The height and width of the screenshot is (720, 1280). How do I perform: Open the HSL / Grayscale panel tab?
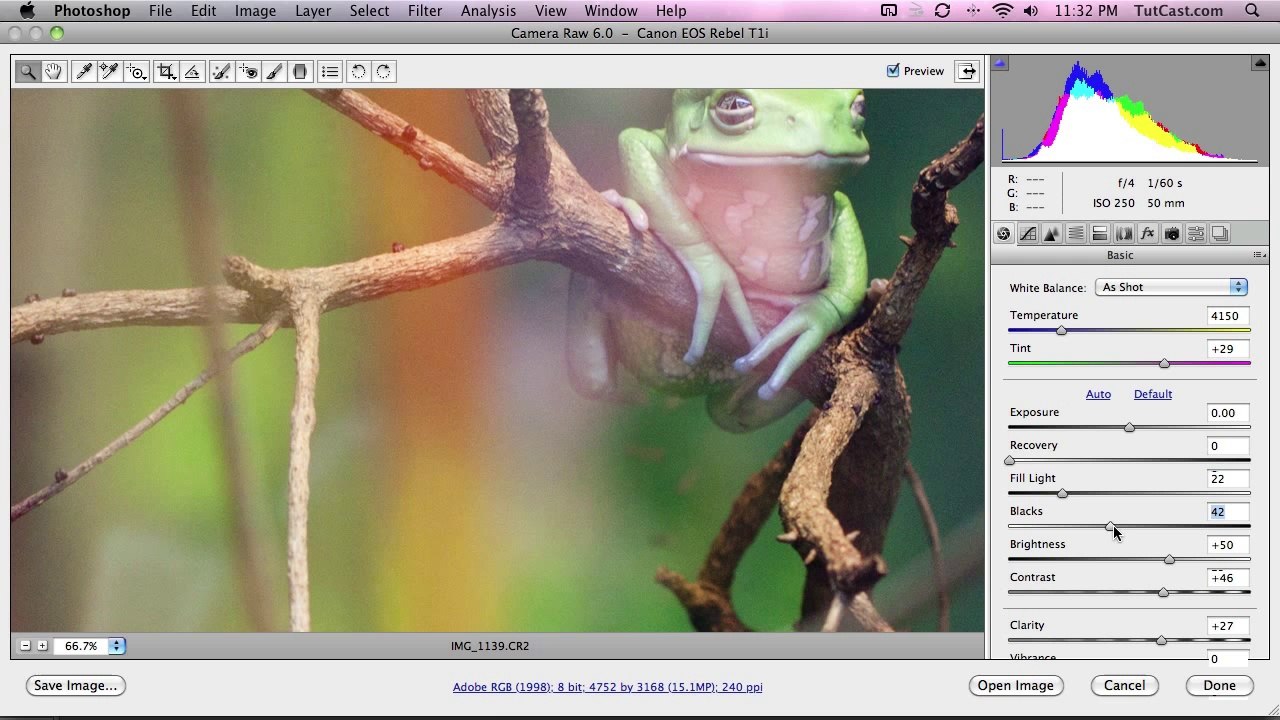click(1076, 234)
